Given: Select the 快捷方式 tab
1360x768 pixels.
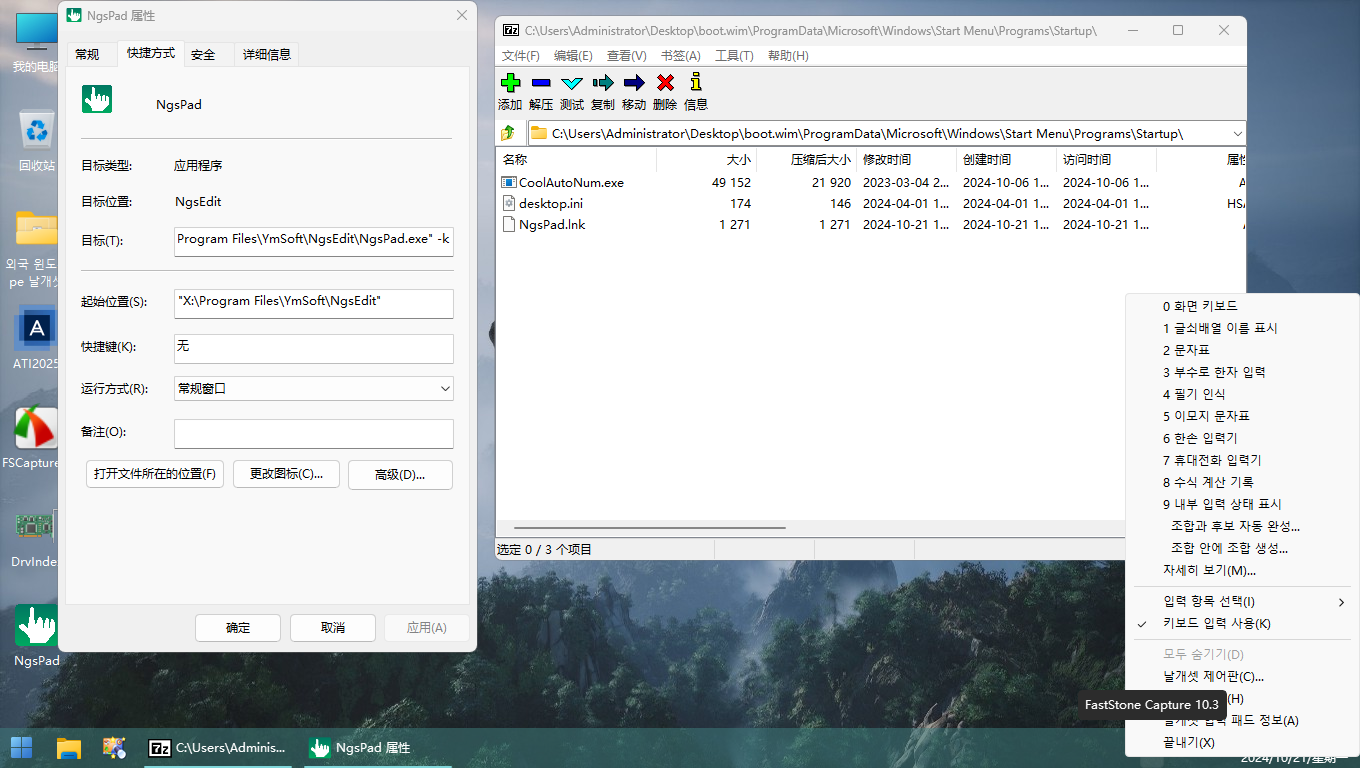Looking at the screenshot, I should click(150, 53).
